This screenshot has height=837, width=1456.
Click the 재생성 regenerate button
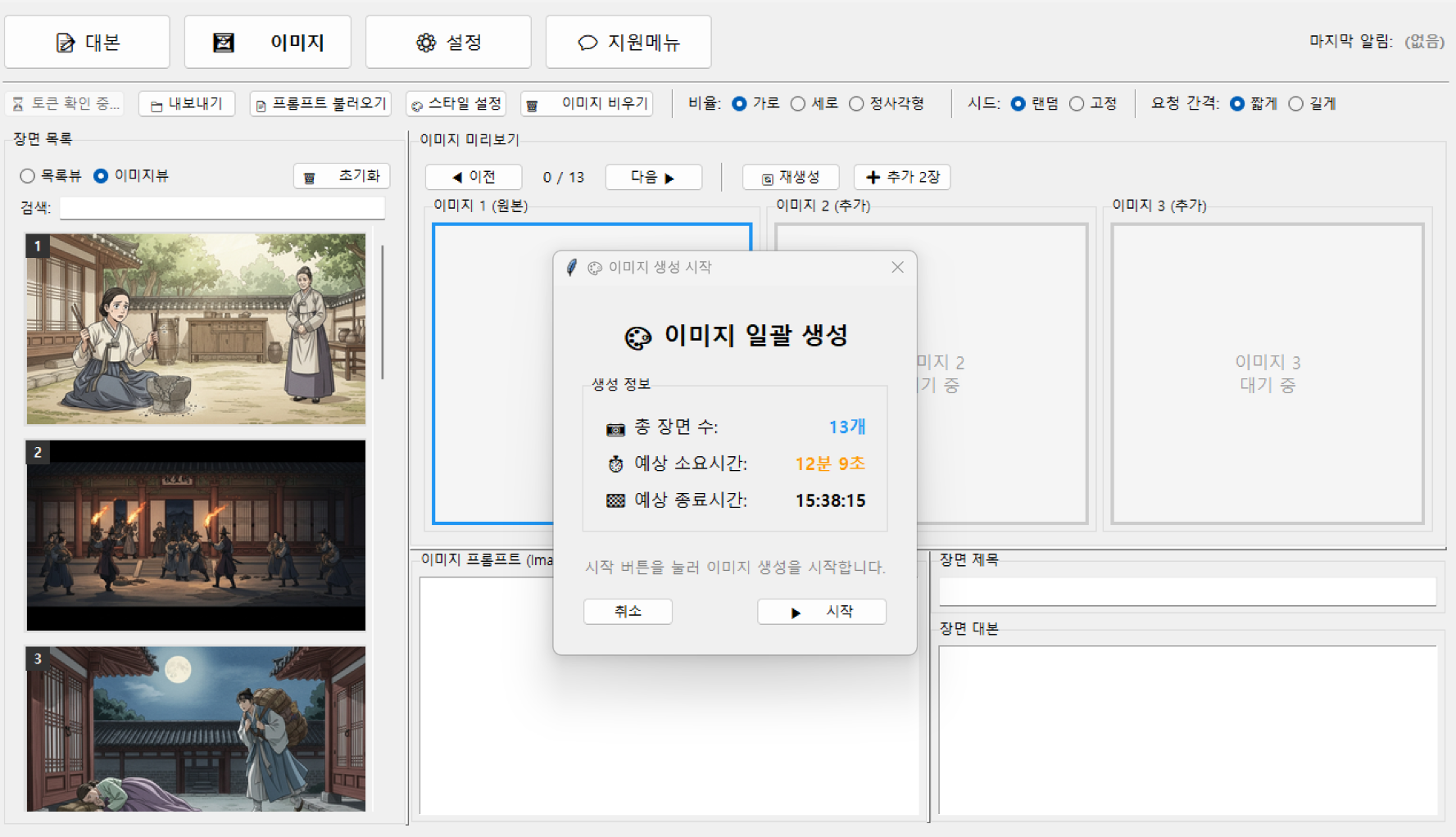(791, 177)
